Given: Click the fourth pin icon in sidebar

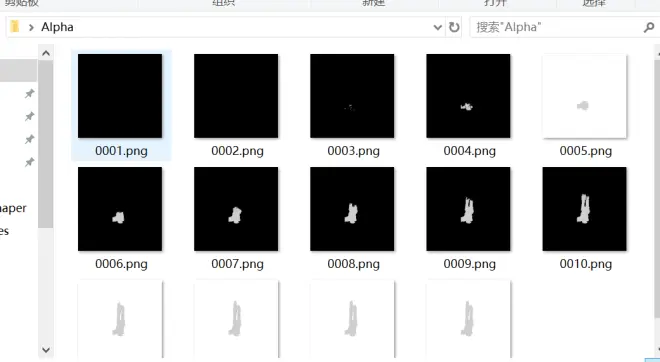Looking at the screenshot, I should 29,162.
